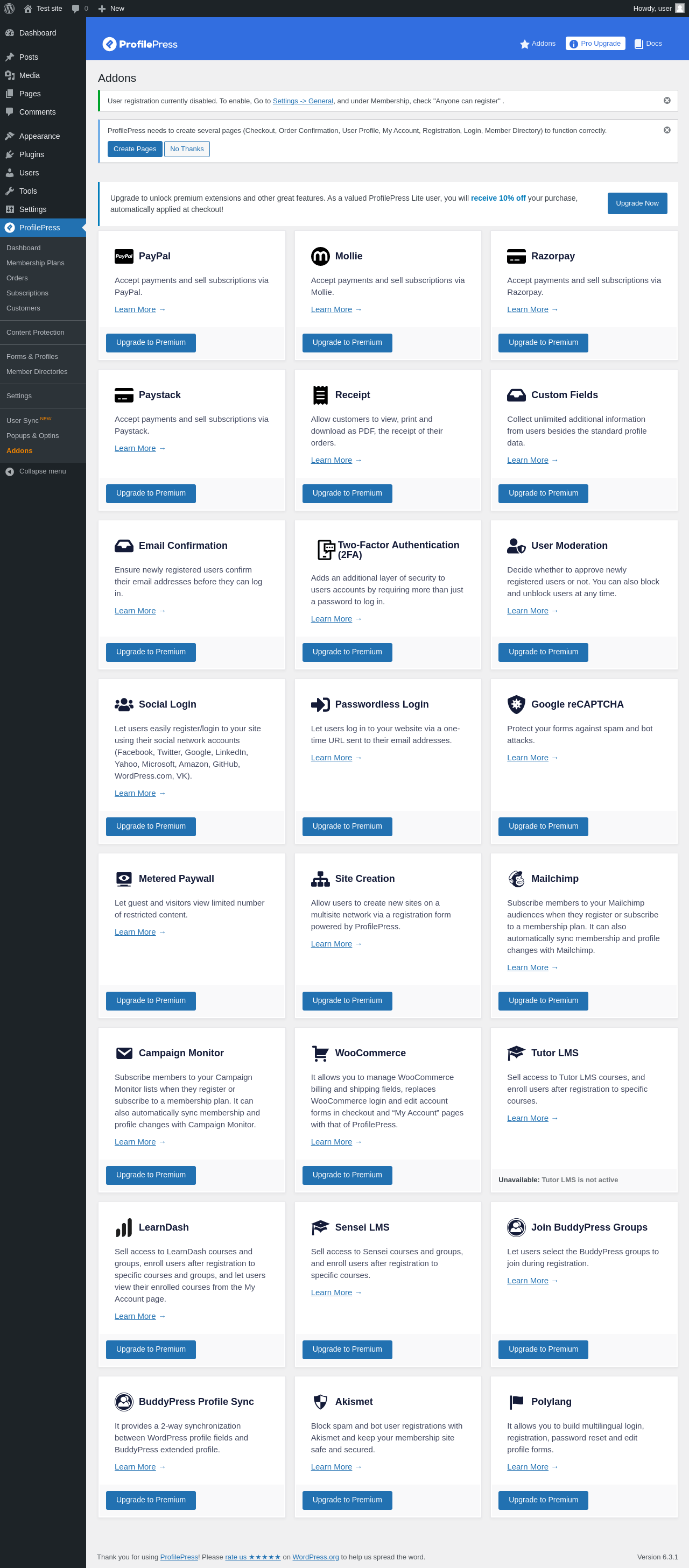The height and width of the screenshot is (1568, 689).
Task: Click the Mollie addon icon
Action: coord(320,256)
